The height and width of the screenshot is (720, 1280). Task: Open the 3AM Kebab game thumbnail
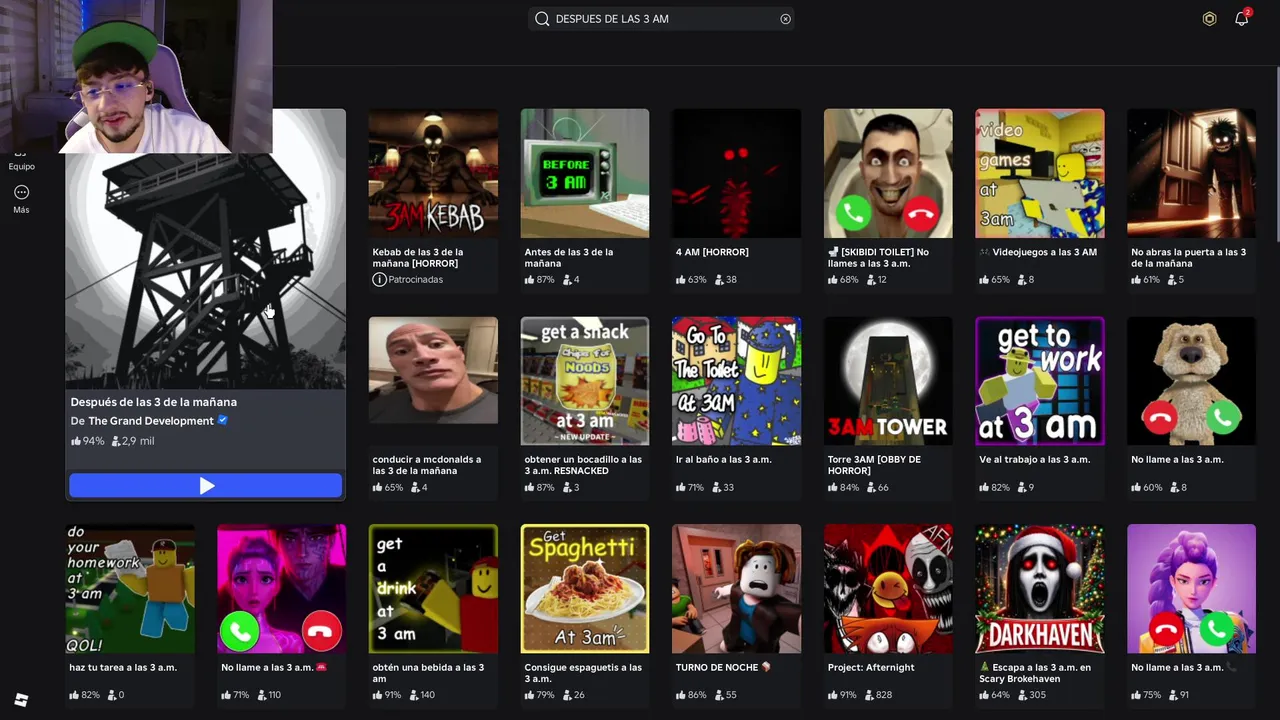(433, 173)
